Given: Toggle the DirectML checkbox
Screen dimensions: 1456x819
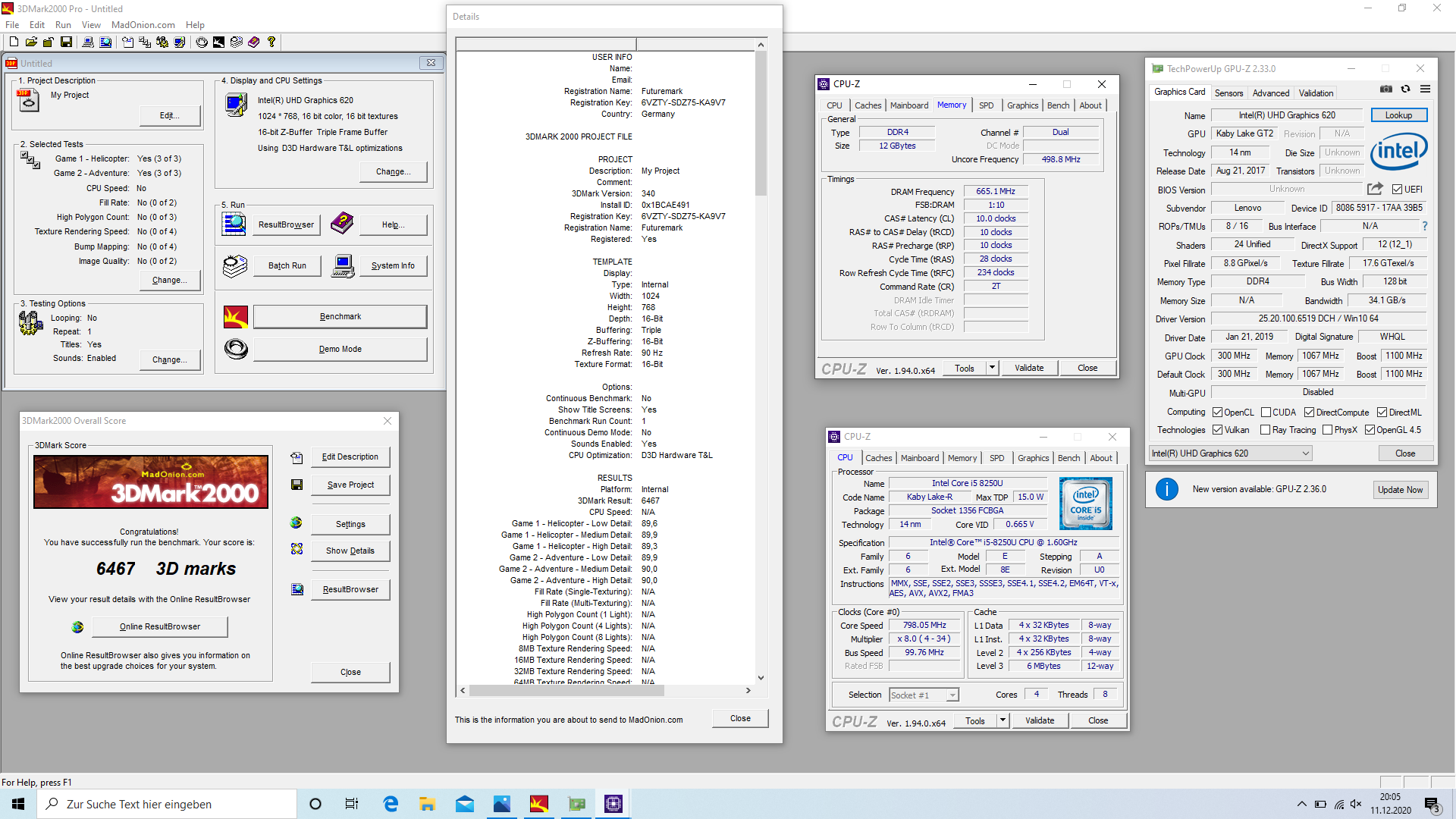Looking at the screenshot, I should click(1382, 413).
